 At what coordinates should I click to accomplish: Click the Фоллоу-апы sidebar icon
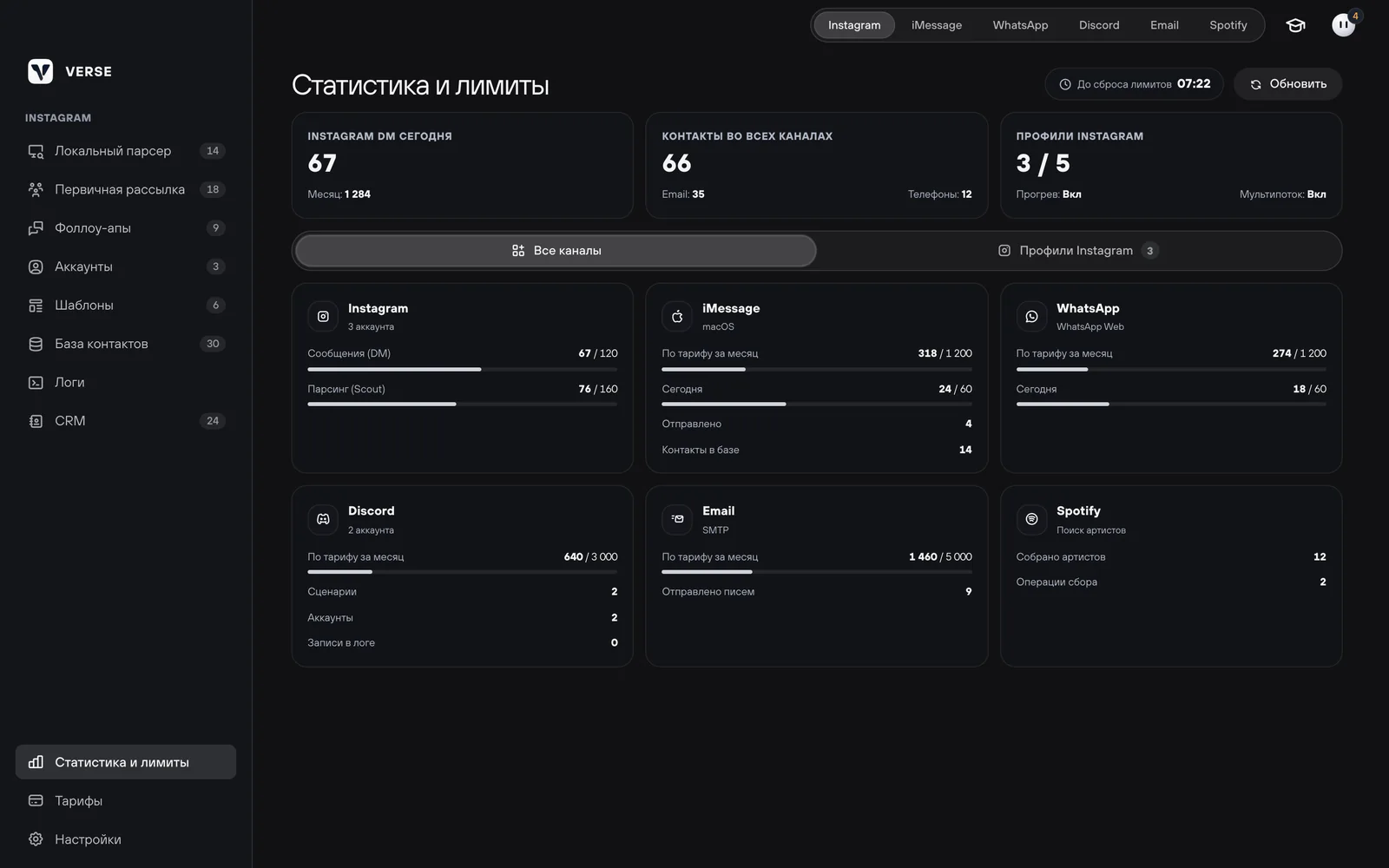[36, 228]
